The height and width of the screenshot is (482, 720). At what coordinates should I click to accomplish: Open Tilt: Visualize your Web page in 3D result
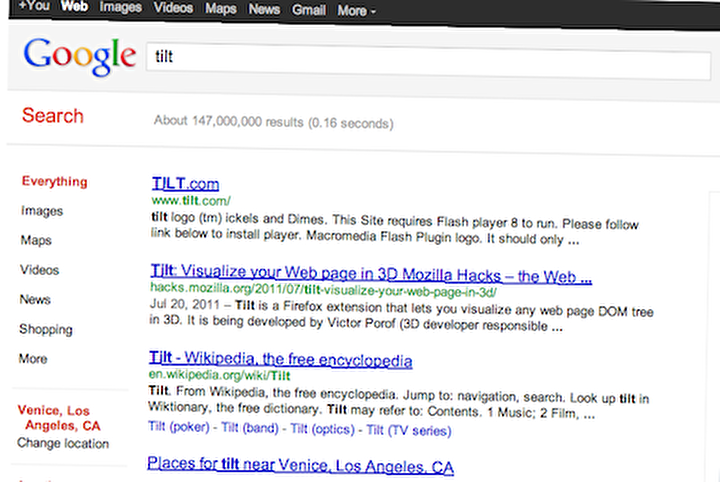(371, 275)
